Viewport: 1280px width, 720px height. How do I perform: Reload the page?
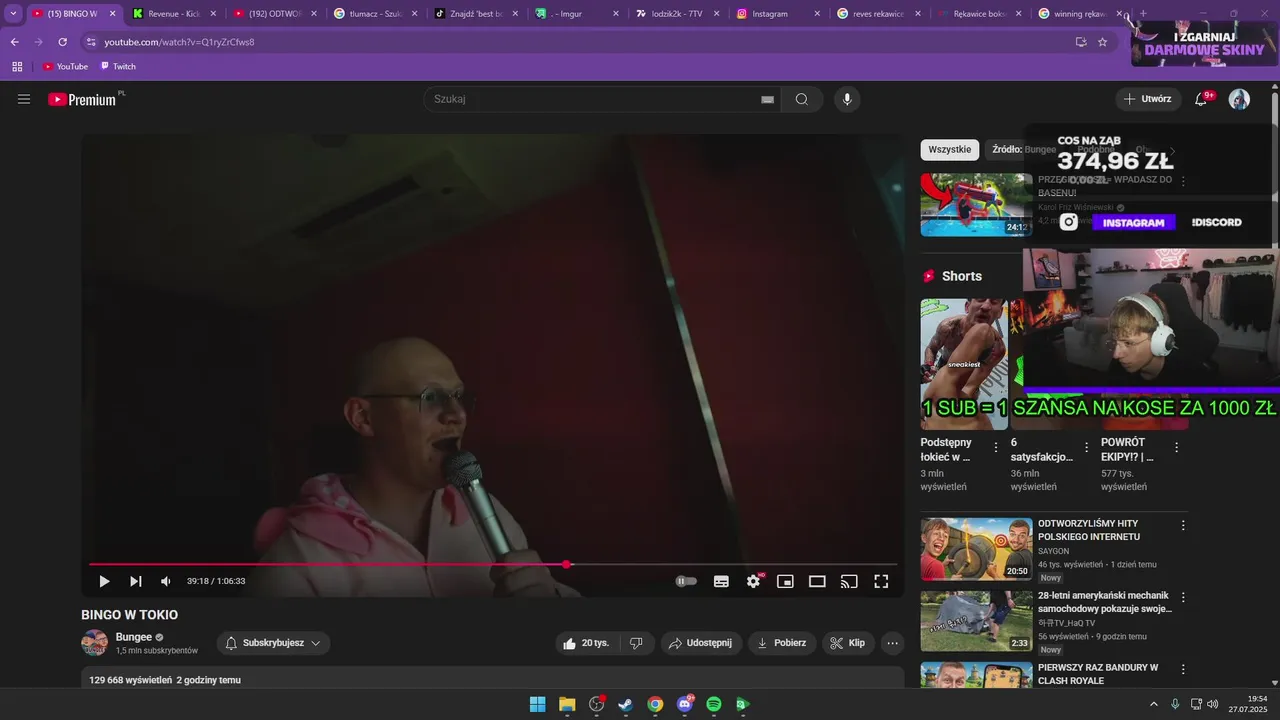(62, 42)
